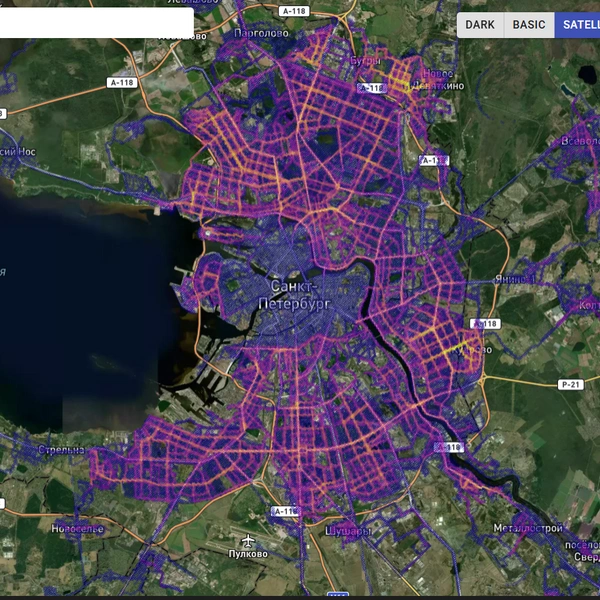Switch map style to DARK
The image size is (600, 600).
click(x=480, y=25)
